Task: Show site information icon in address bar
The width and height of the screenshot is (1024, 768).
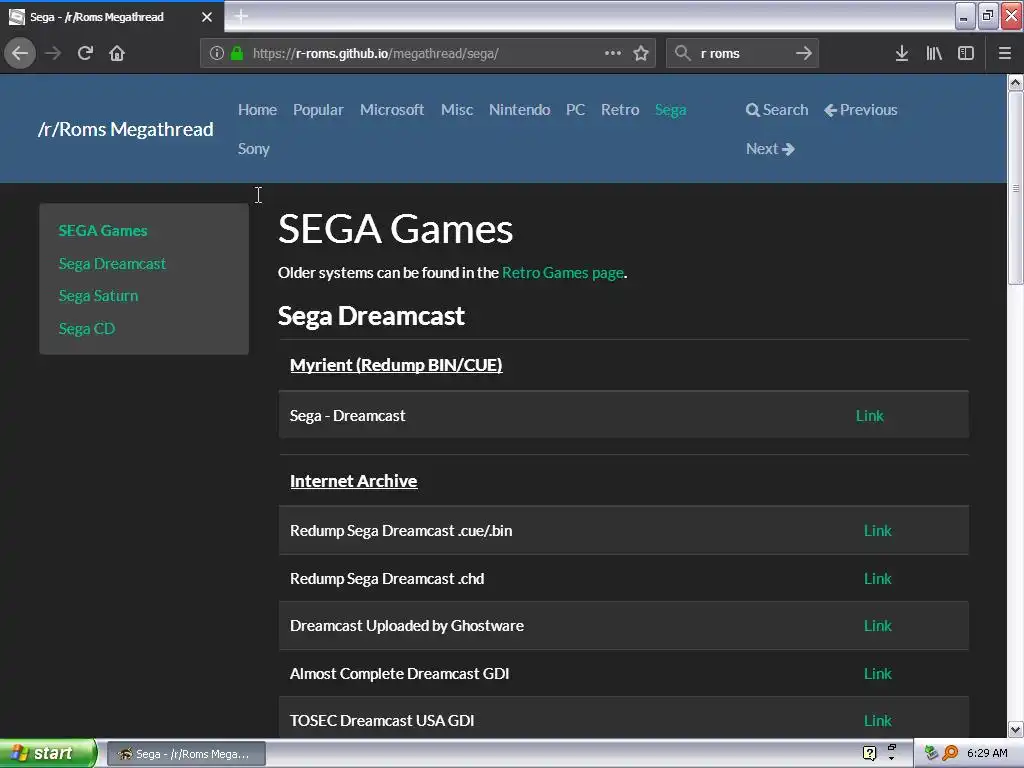Action: click(217, 53)
